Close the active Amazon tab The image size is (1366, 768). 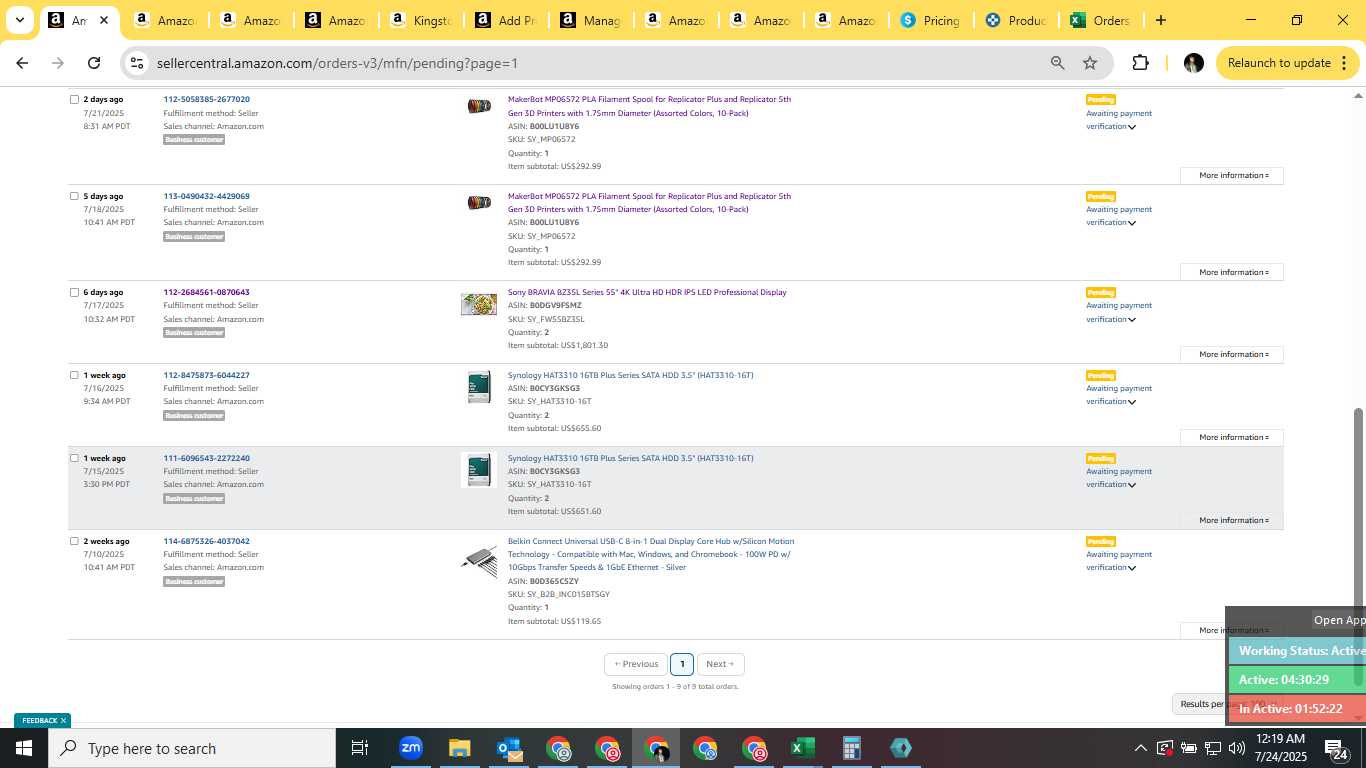click(x=103, y=20)
